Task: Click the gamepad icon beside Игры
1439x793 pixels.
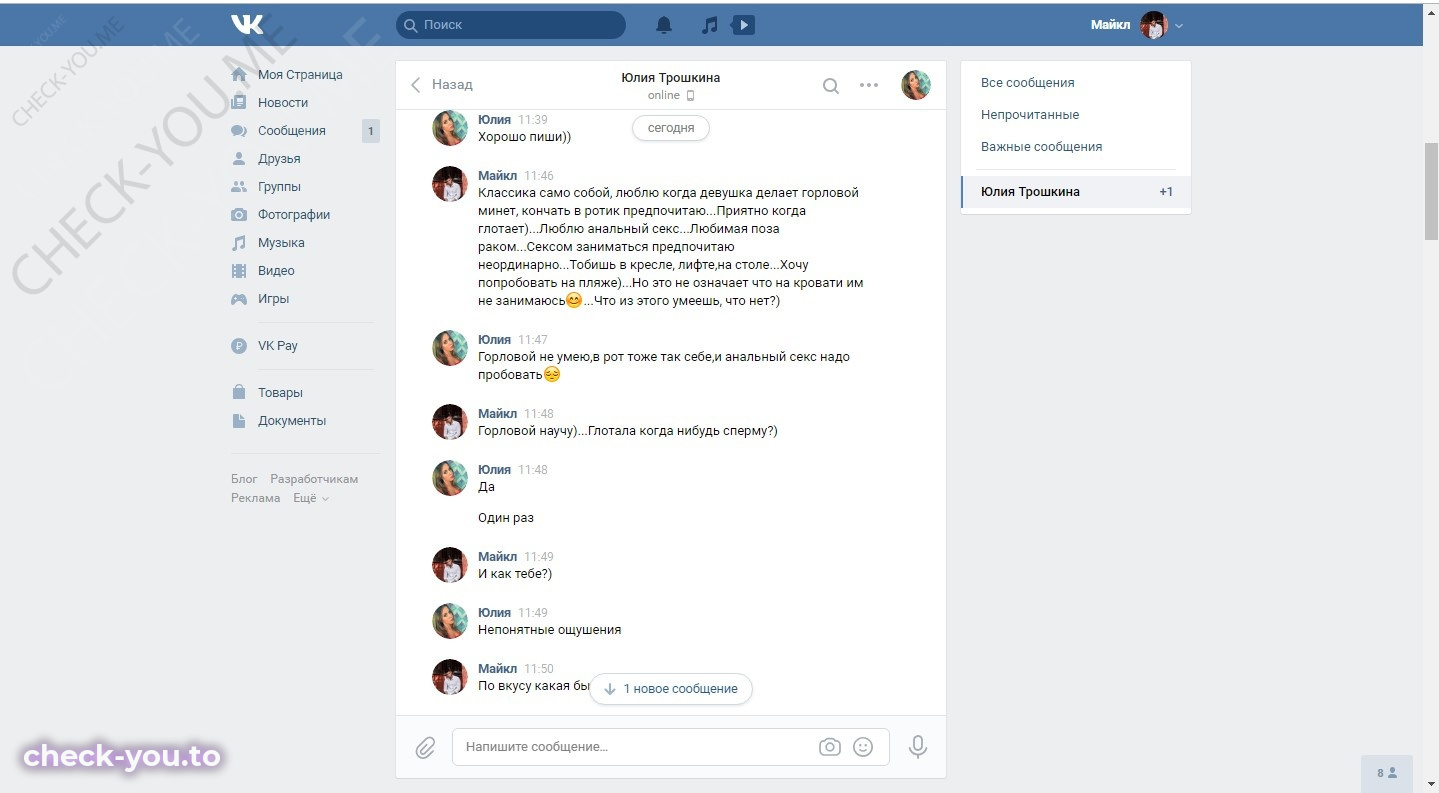Action: (x=239, y=299)
